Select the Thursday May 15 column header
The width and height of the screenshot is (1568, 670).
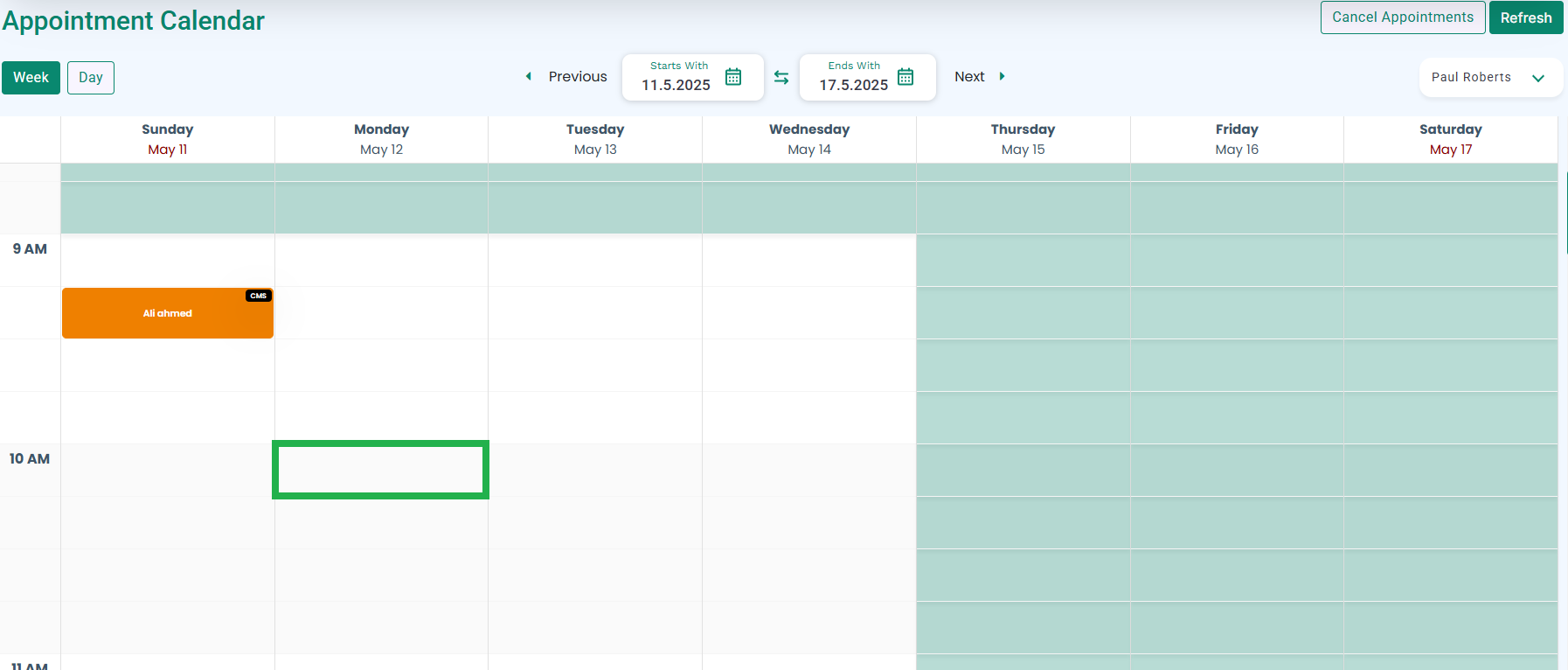pos(1023,139)
